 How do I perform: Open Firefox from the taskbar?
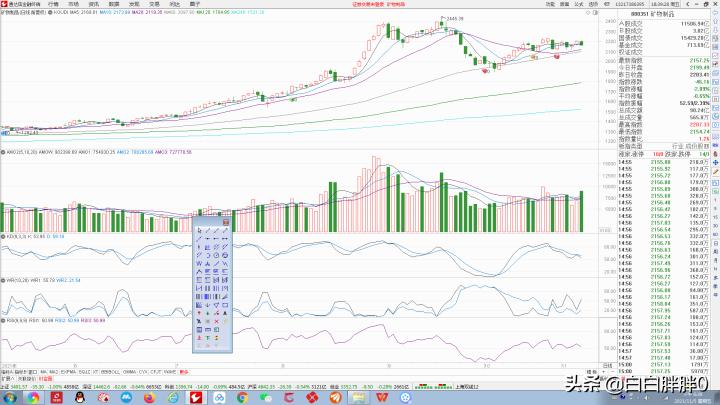(x=149, y=397)
